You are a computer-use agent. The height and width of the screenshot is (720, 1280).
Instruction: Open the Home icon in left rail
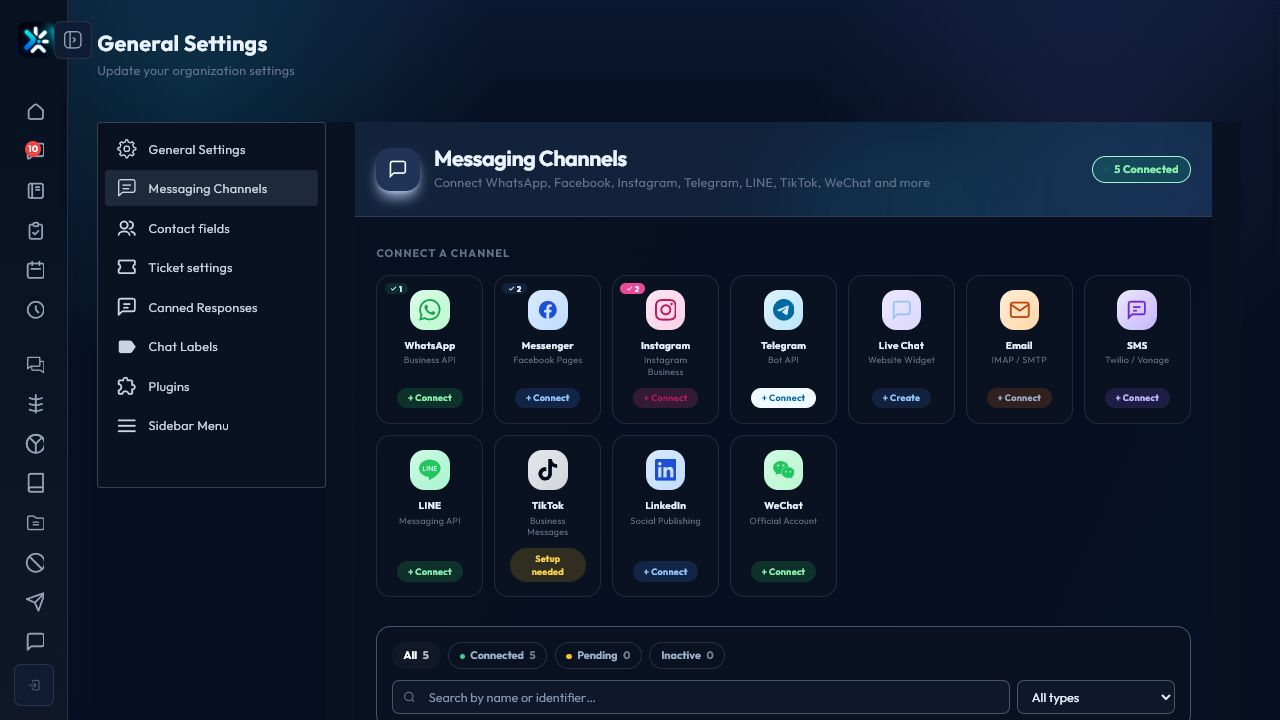click(36, 112)
